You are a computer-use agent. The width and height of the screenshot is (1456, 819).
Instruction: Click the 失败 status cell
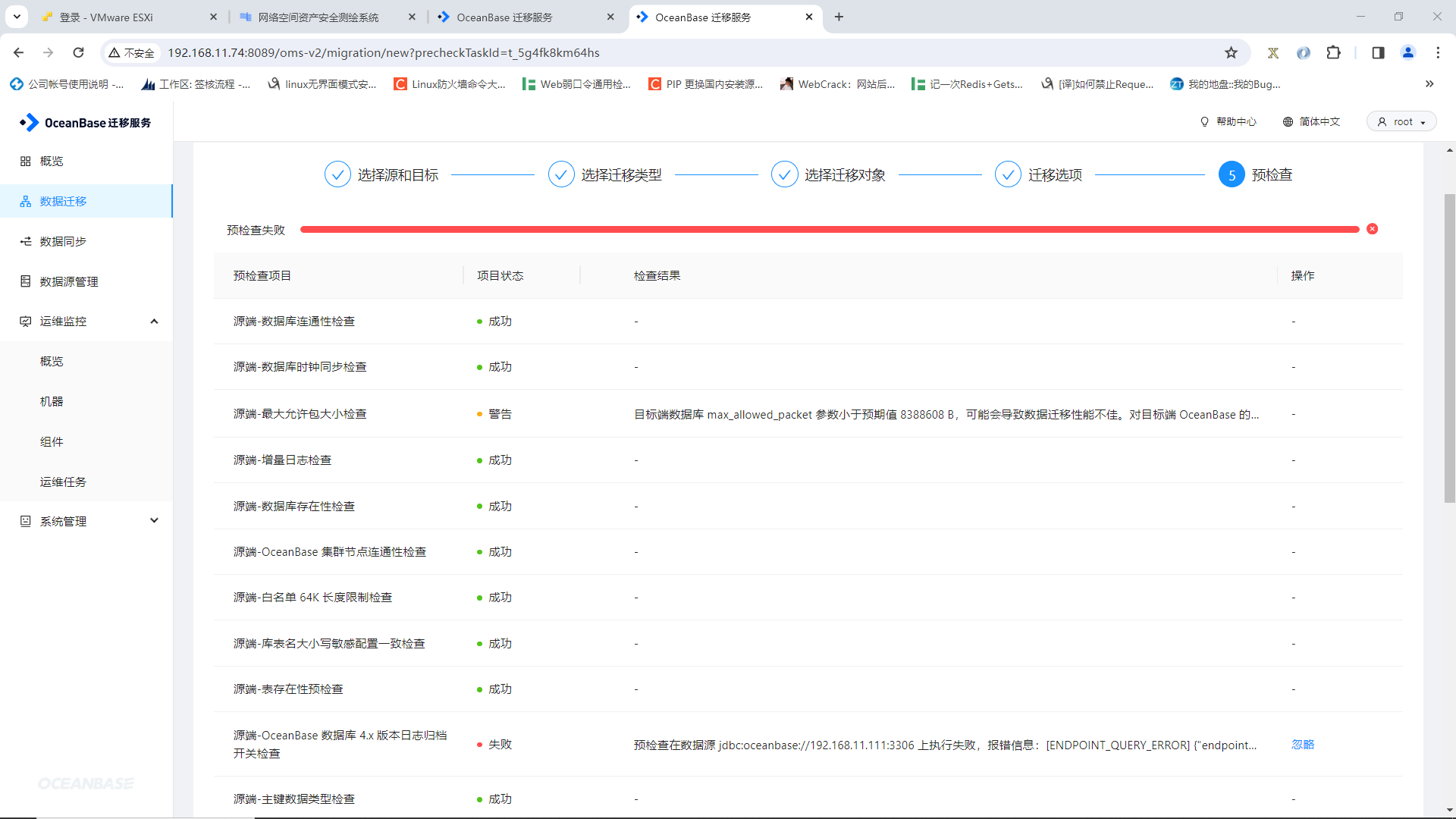coord(494,745)
